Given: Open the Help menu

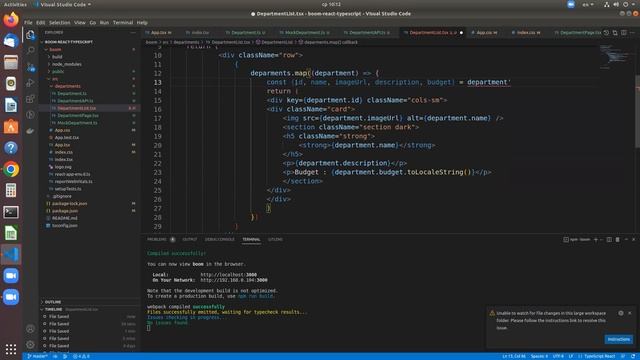Looking at the screenshot, I should (142, 22).
